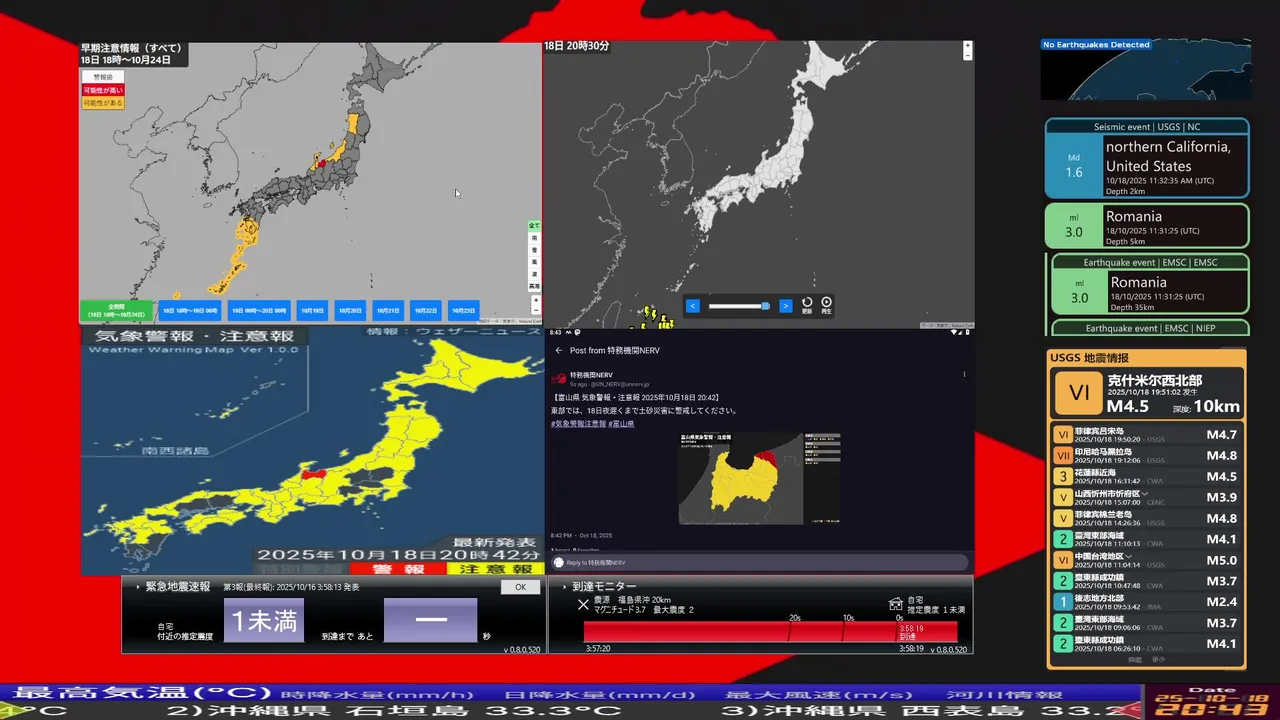The width and height of the screenshot is (1280, 720).
Task: Select the 10月22日 date button
Action: (425, 311)
